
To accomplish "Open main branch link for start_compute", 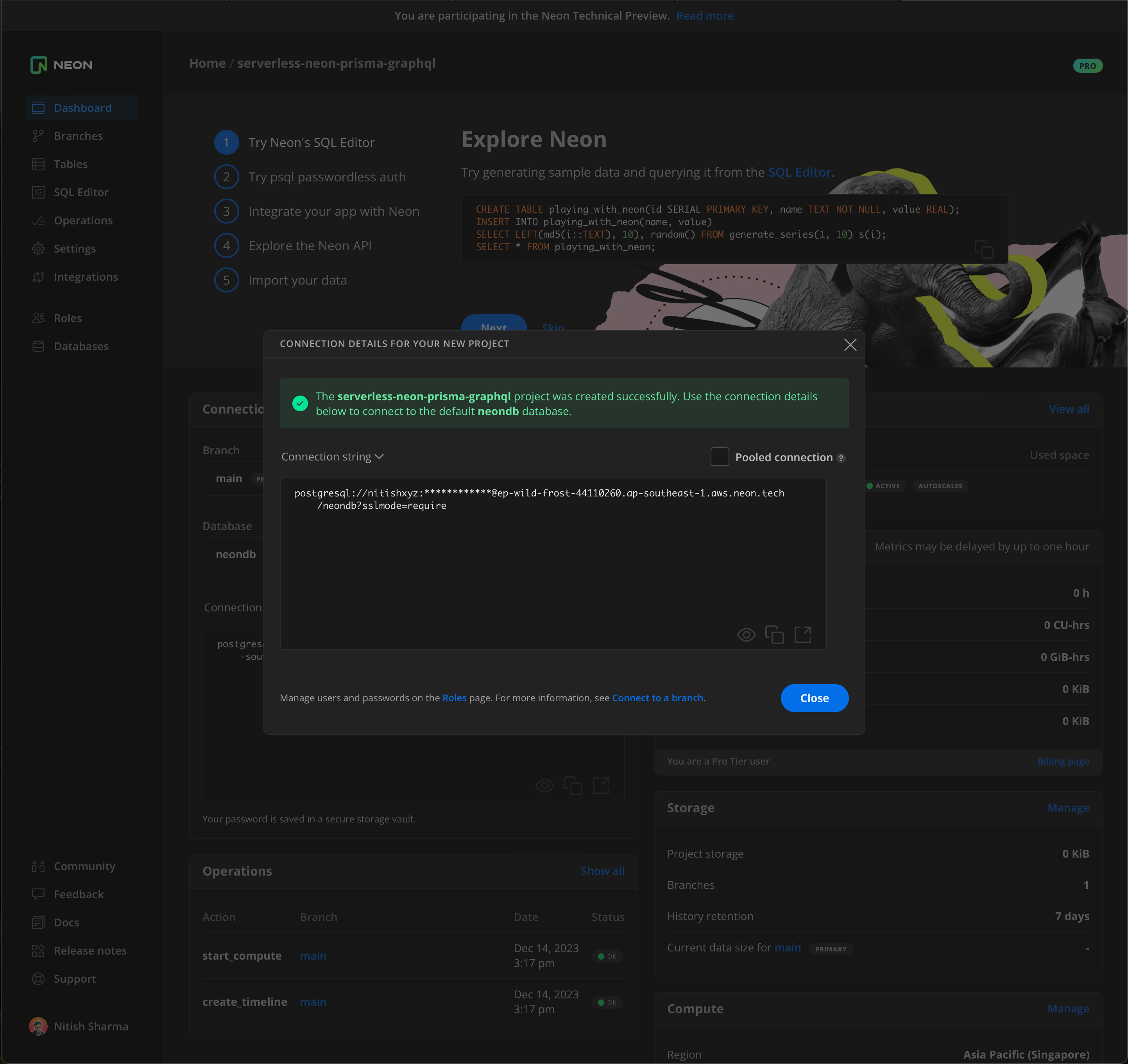I will pyautogui.click(x=313, y=956).
